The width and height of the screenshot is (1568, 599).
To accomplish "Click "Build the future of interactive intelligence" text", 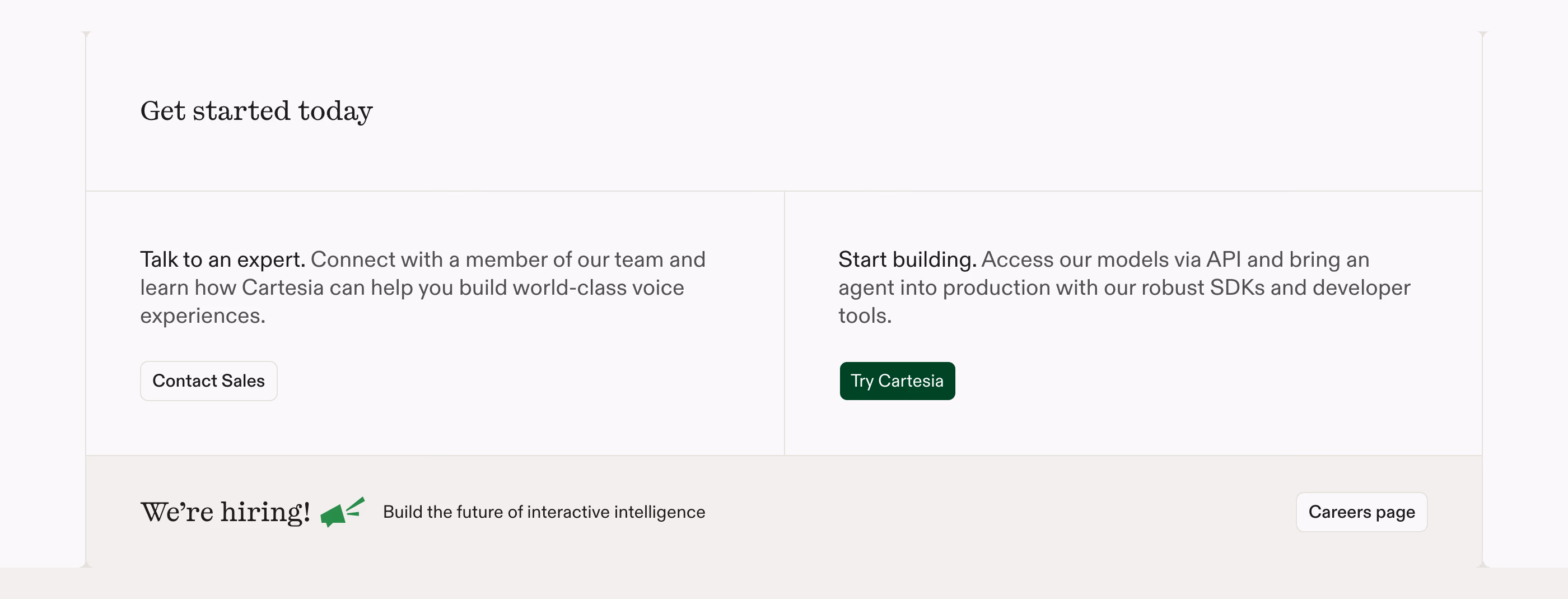I will coord(544,512).
